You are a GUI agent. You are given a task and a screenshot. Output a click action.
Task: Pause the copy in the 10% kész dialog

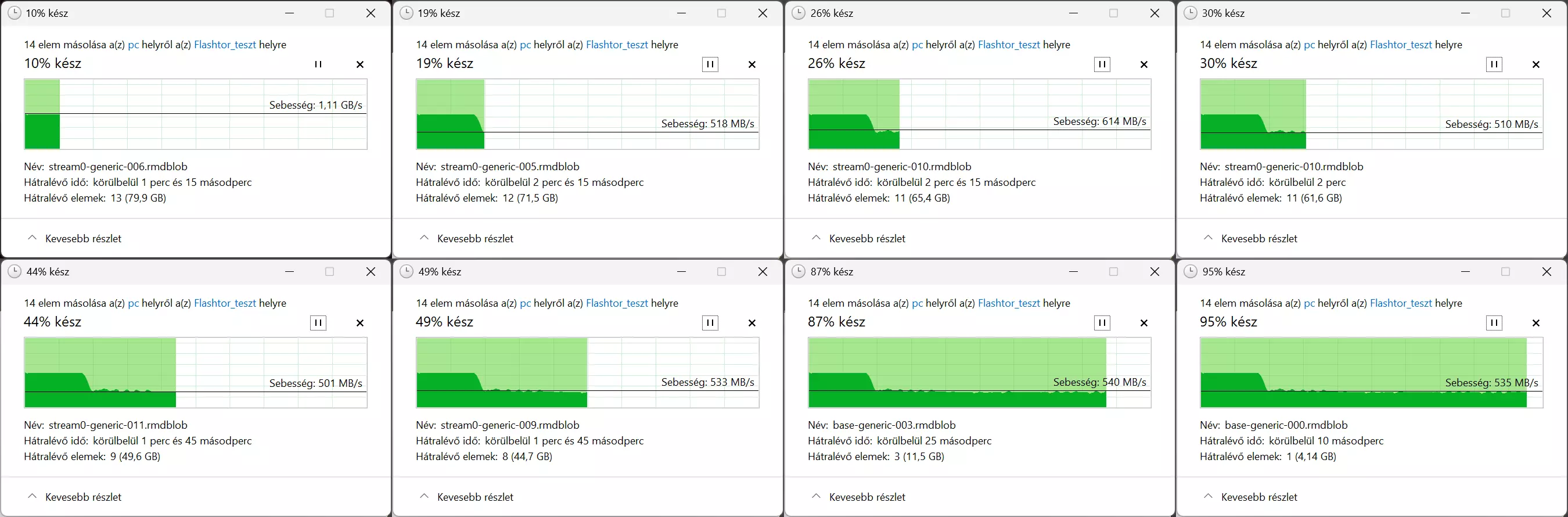coord(318,64)
